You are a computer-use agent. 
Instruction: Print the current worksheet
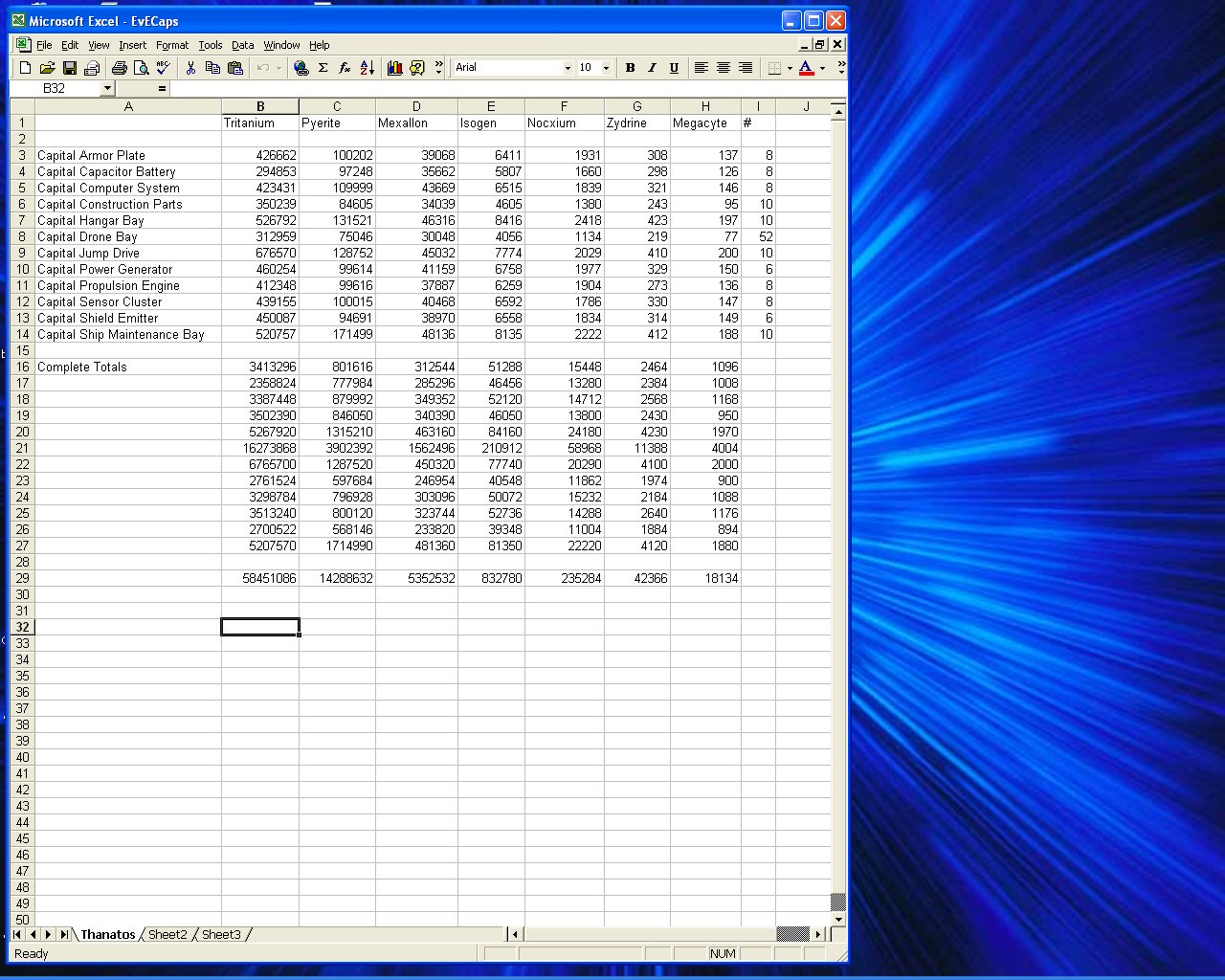point(120,68)
